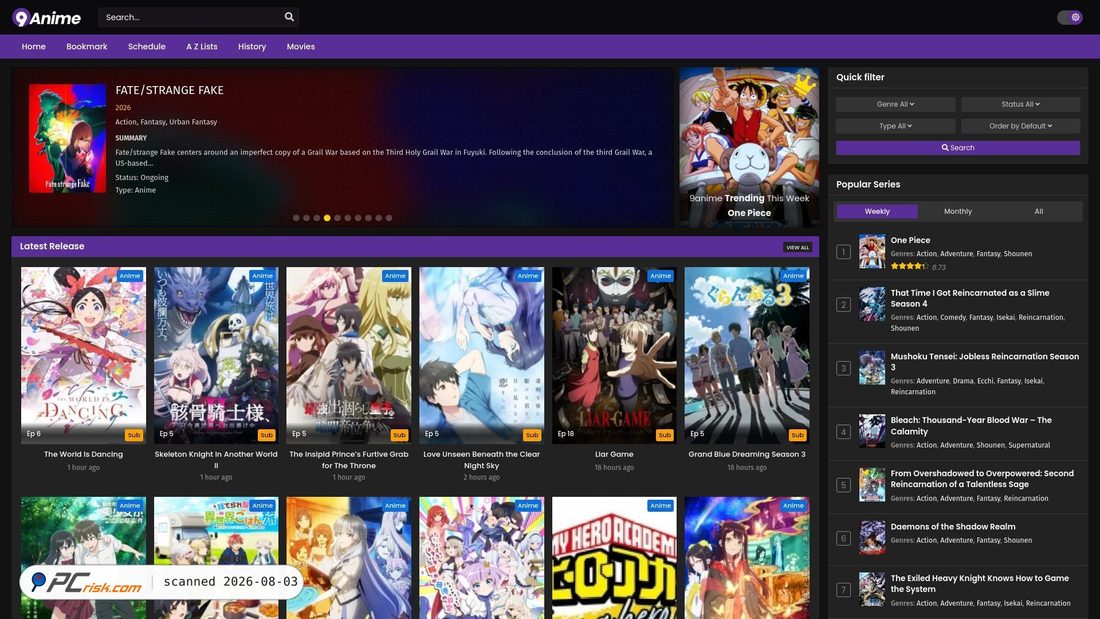Click The Exiled Heavy Knight thumbnail
The image size is (1100, 619).
[872, 589]
